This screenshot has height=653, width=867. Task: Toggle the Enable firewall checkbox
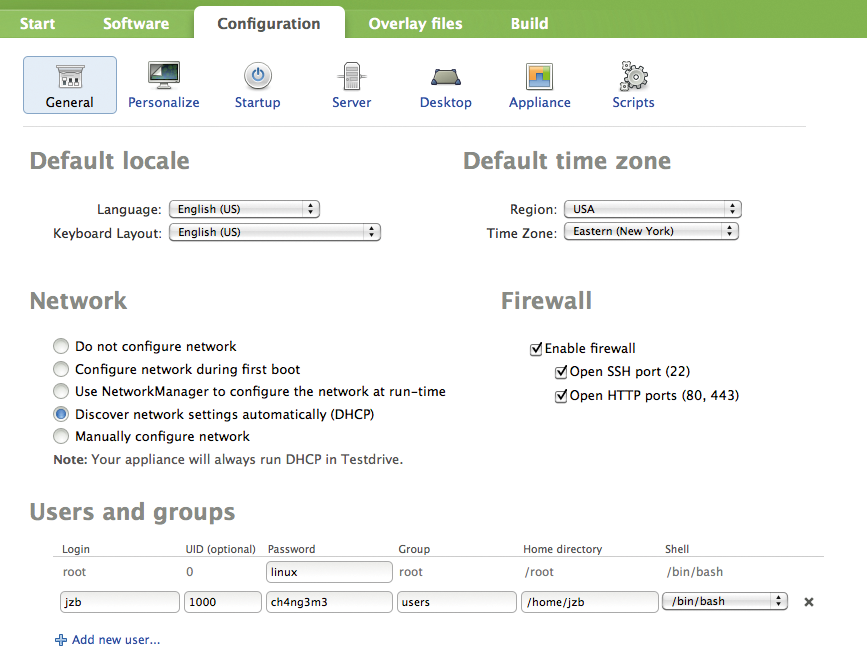point(536,349)
